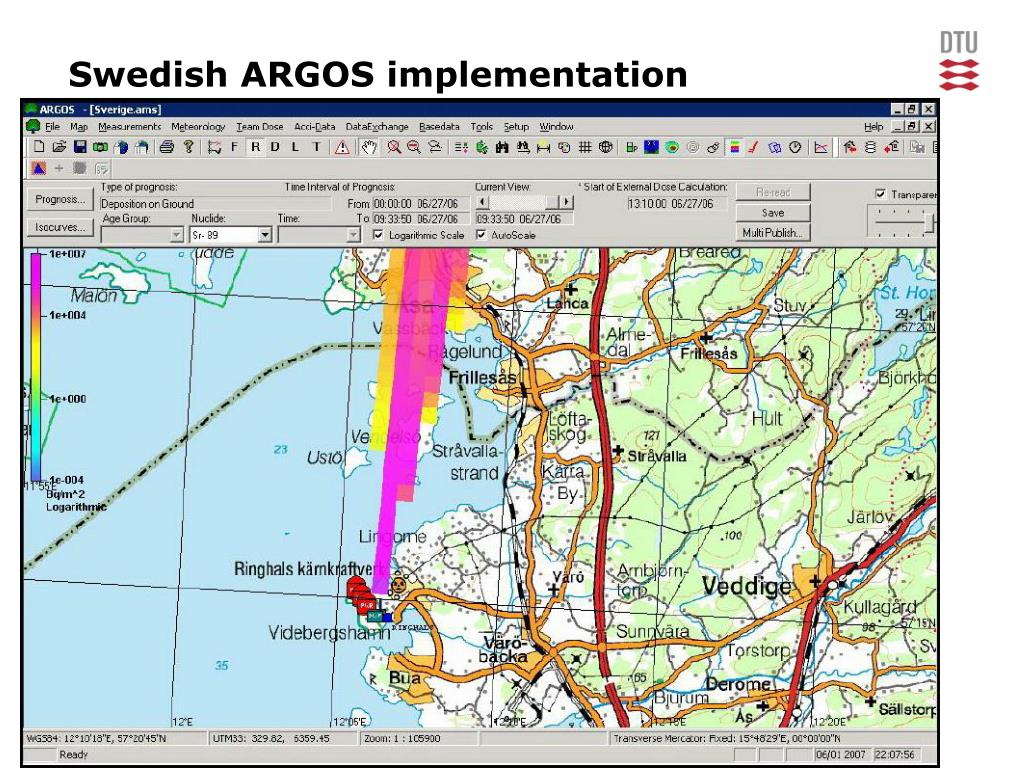Viewport: 1024px width, 768px height.
Task: Toggle the Transparent checkbox
Action: (x=880, y=194)
